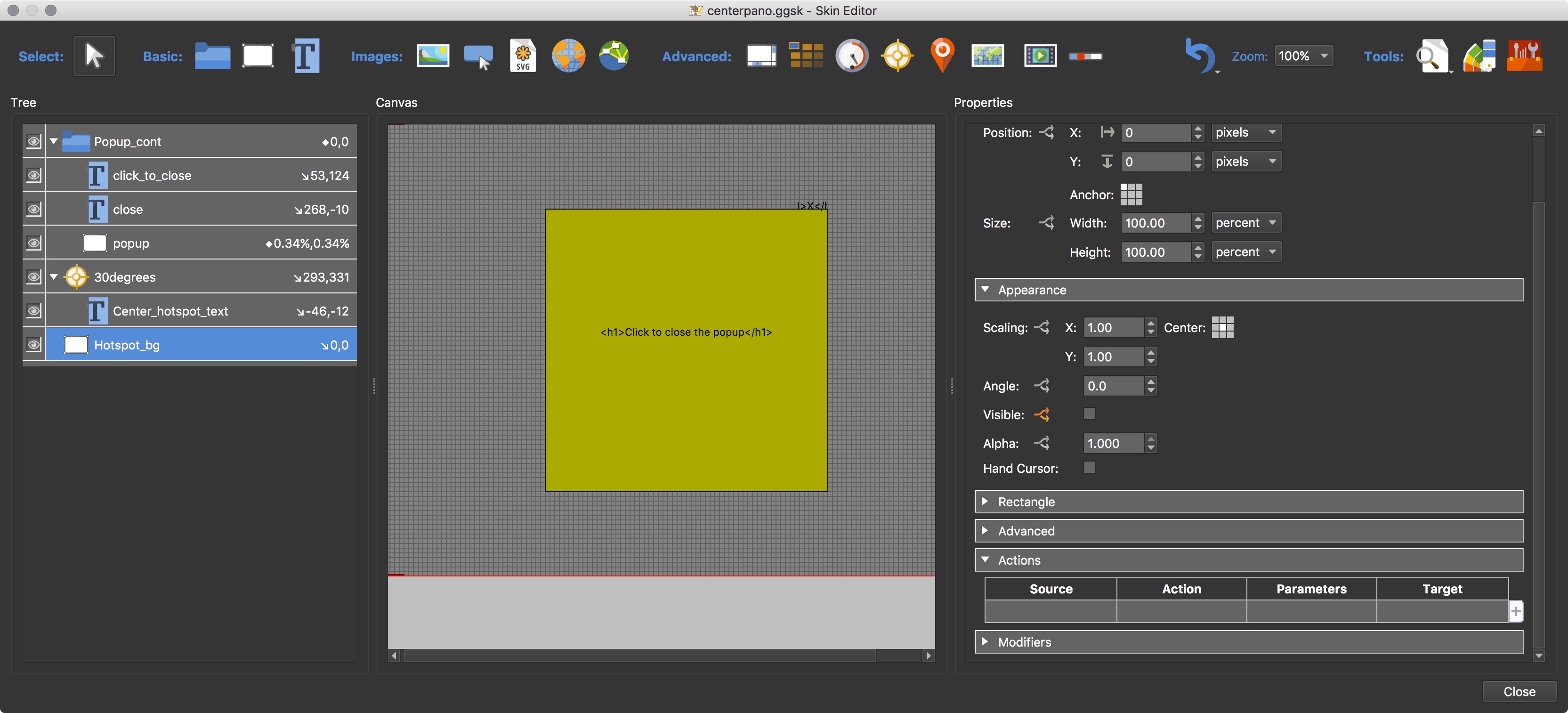Screen dimensions: 1568x713
Task: Toggle visibility of click_to_close
Action: click(x=34, y=175)
